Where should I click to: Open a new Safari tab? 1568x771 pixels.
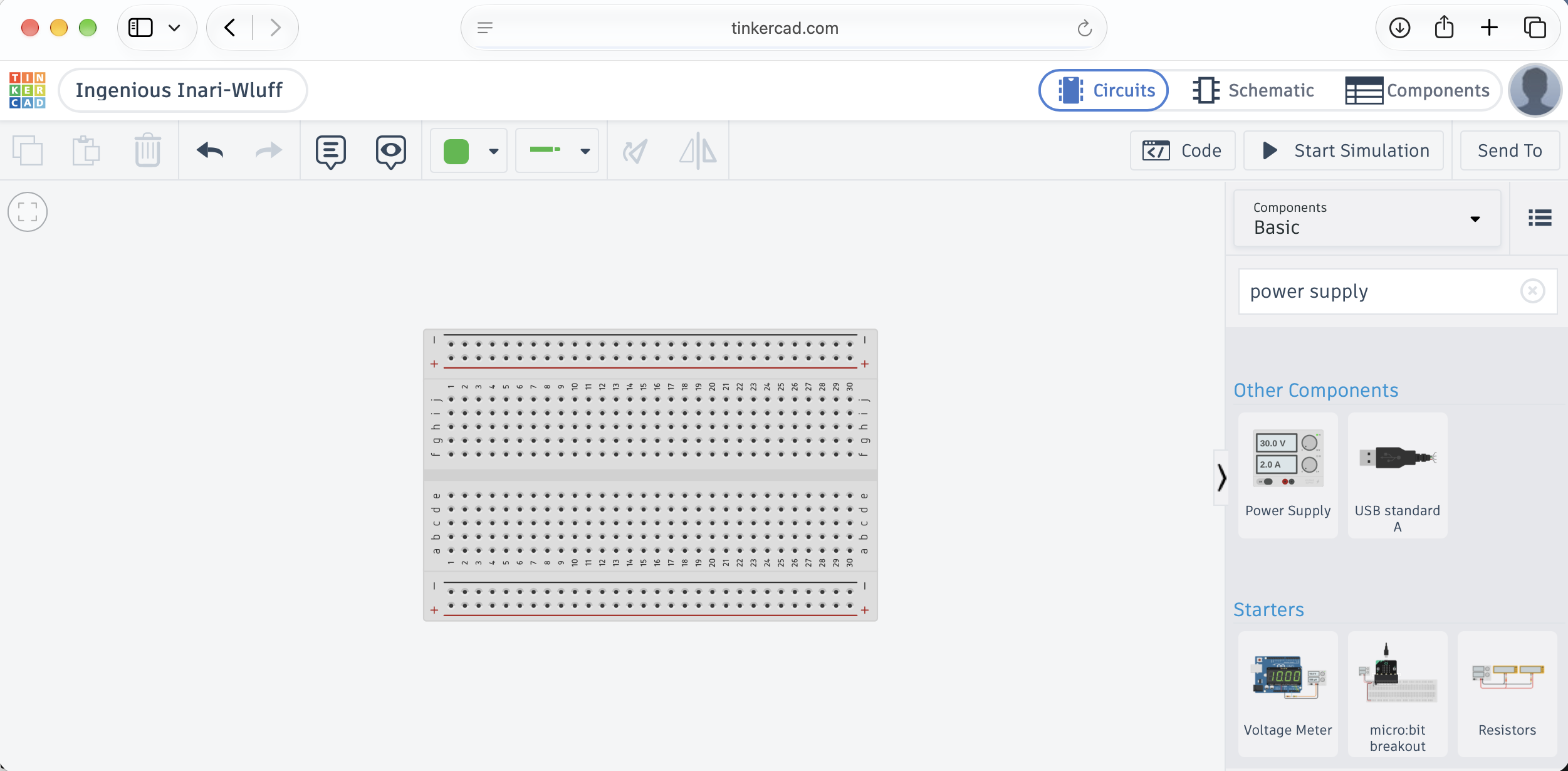coord(1489,28)
